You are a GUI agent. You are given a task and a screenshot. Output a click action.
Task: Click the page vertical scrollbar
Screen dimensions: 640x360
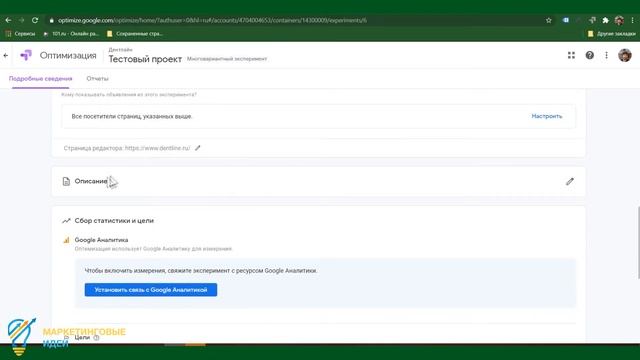tap(638, 242)
